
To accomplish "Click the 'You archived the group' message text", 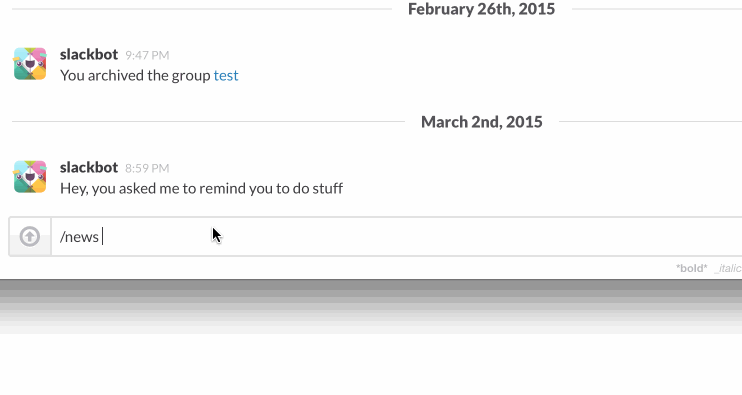I will tap(135, 76).
